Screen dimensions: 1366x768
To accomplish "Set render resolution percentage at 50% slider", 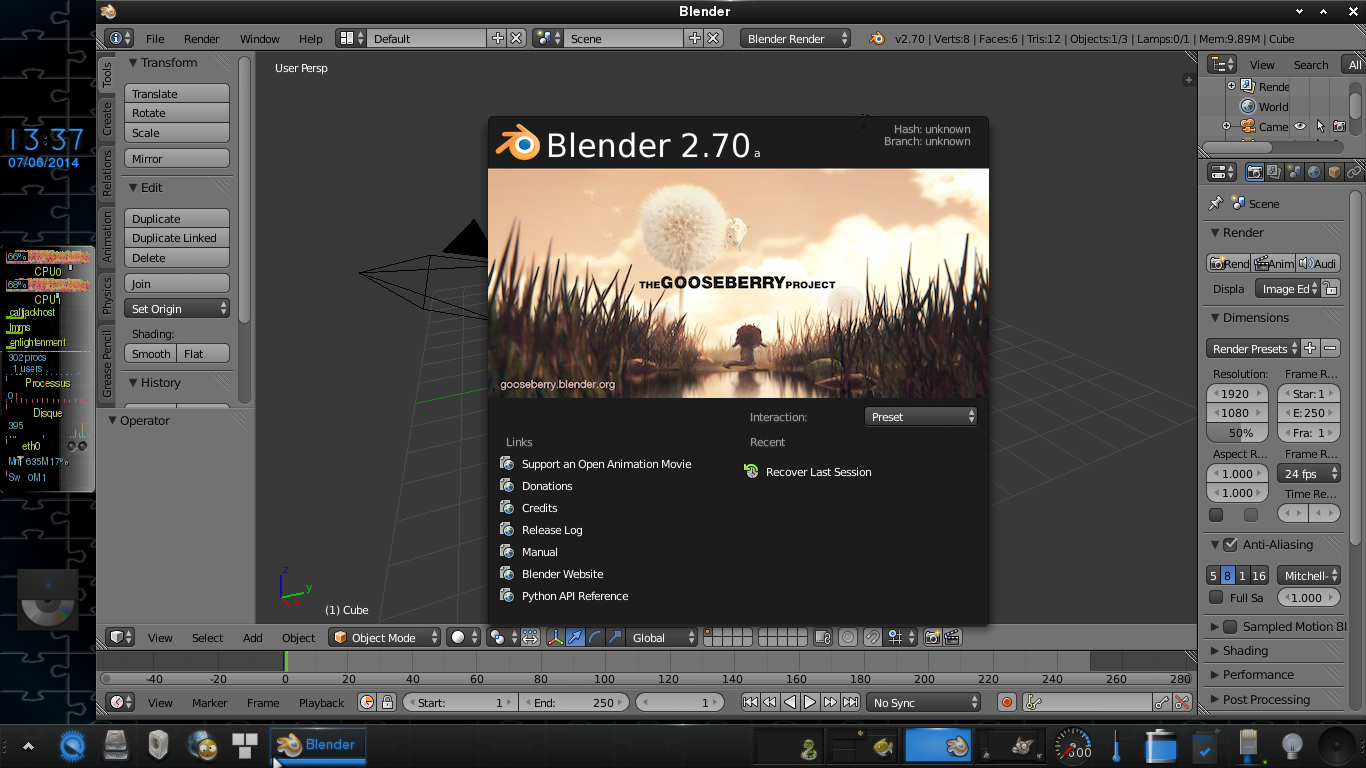I will 1240,433.
